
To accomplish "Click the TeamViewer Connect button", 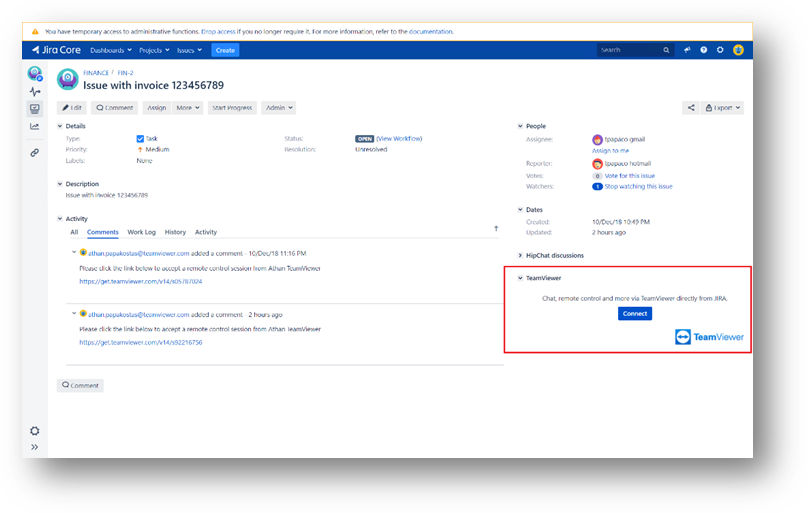I will pos(635,314).
